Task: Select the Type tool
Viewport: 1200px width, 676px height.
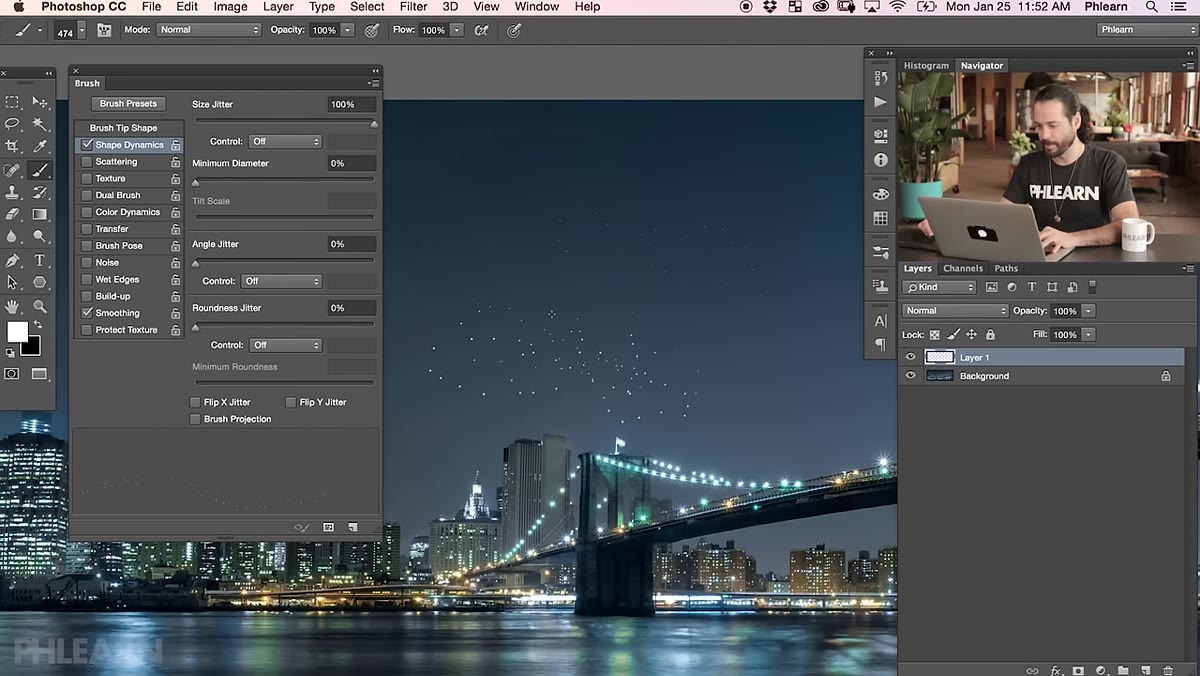Action: point(40,260)
